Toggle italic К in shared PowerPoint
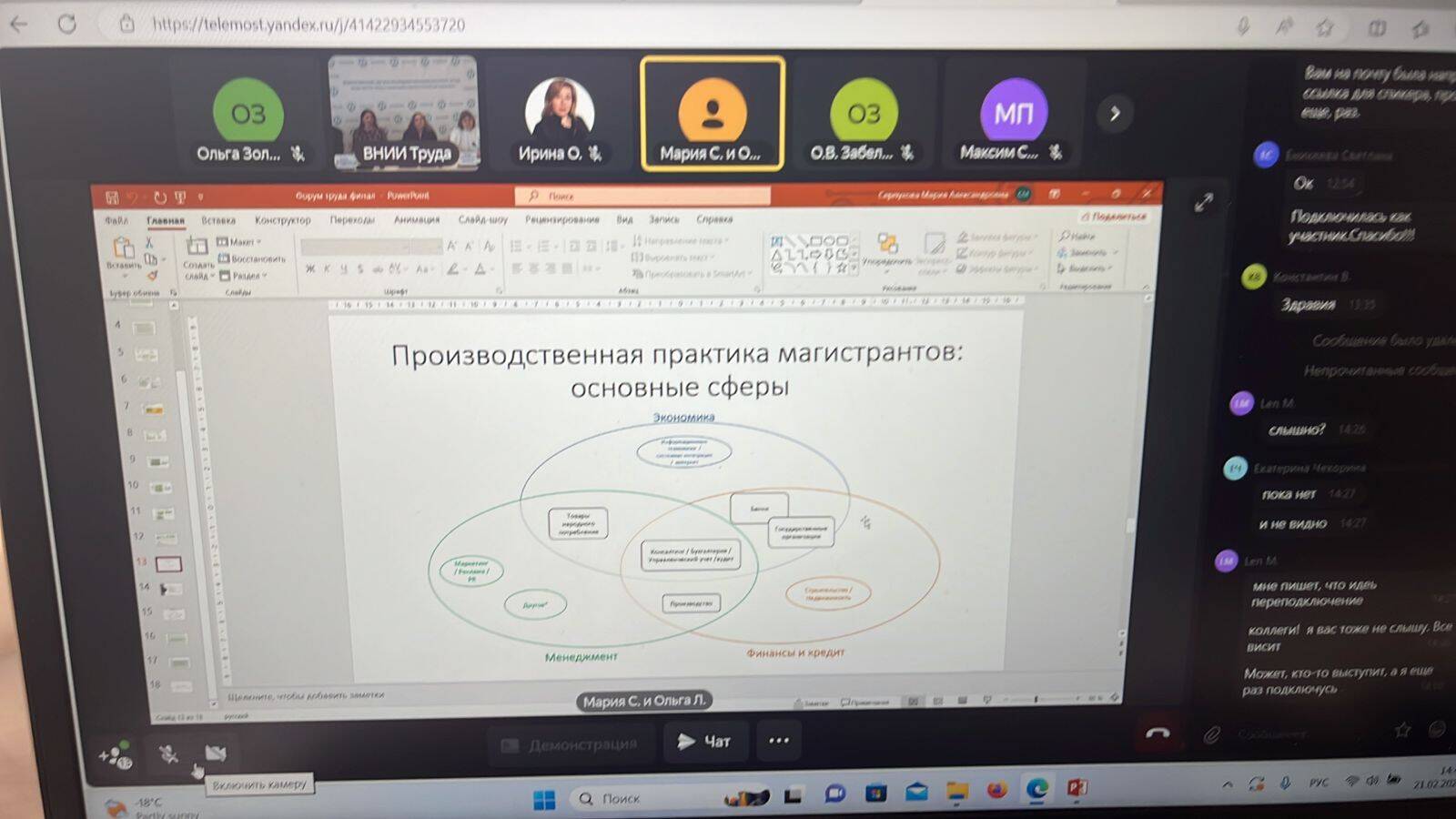 coord(327,269)
